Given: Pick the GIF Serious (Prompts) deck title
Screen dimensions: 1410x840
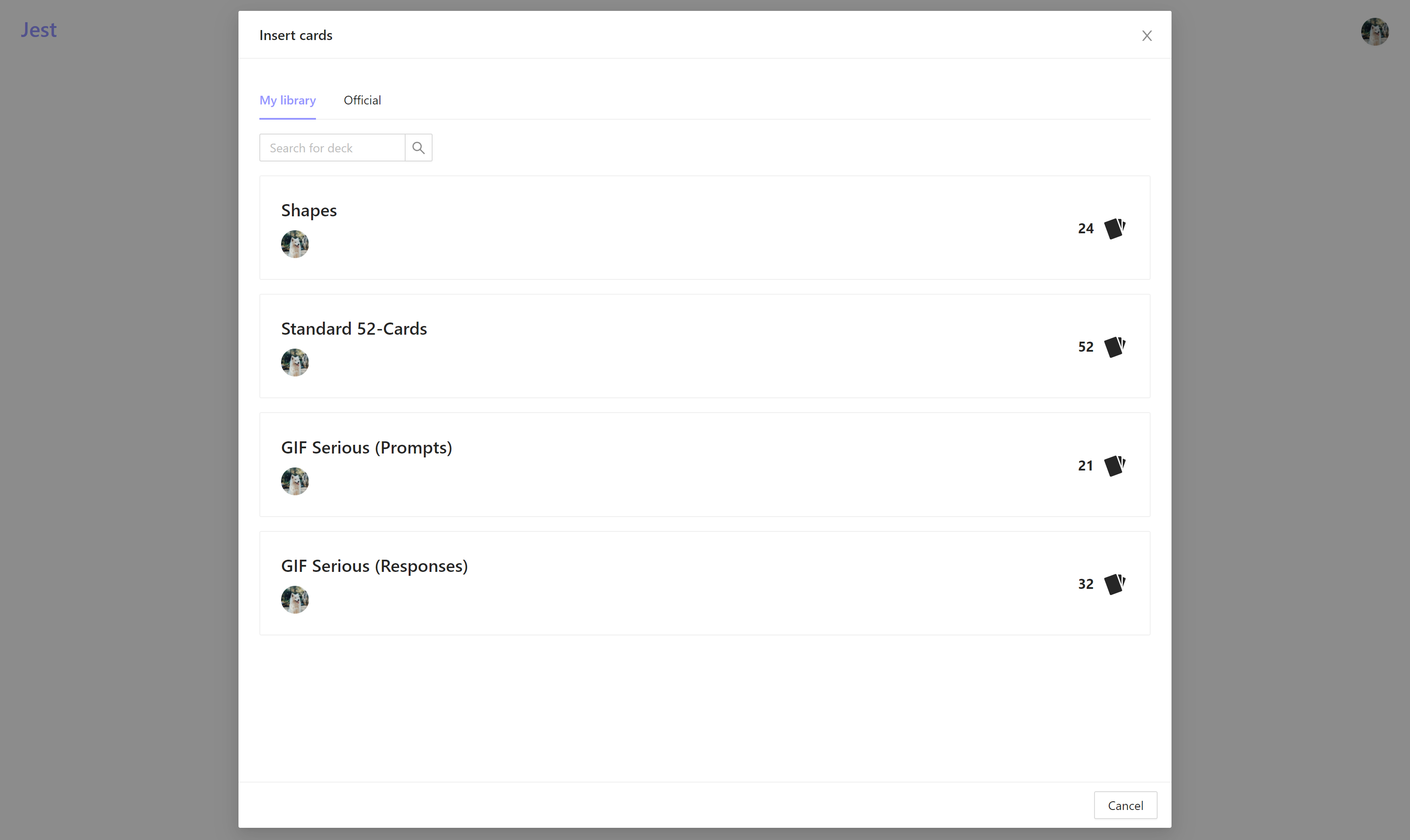Looking at the screenshot, I should [x=366, y=447].
